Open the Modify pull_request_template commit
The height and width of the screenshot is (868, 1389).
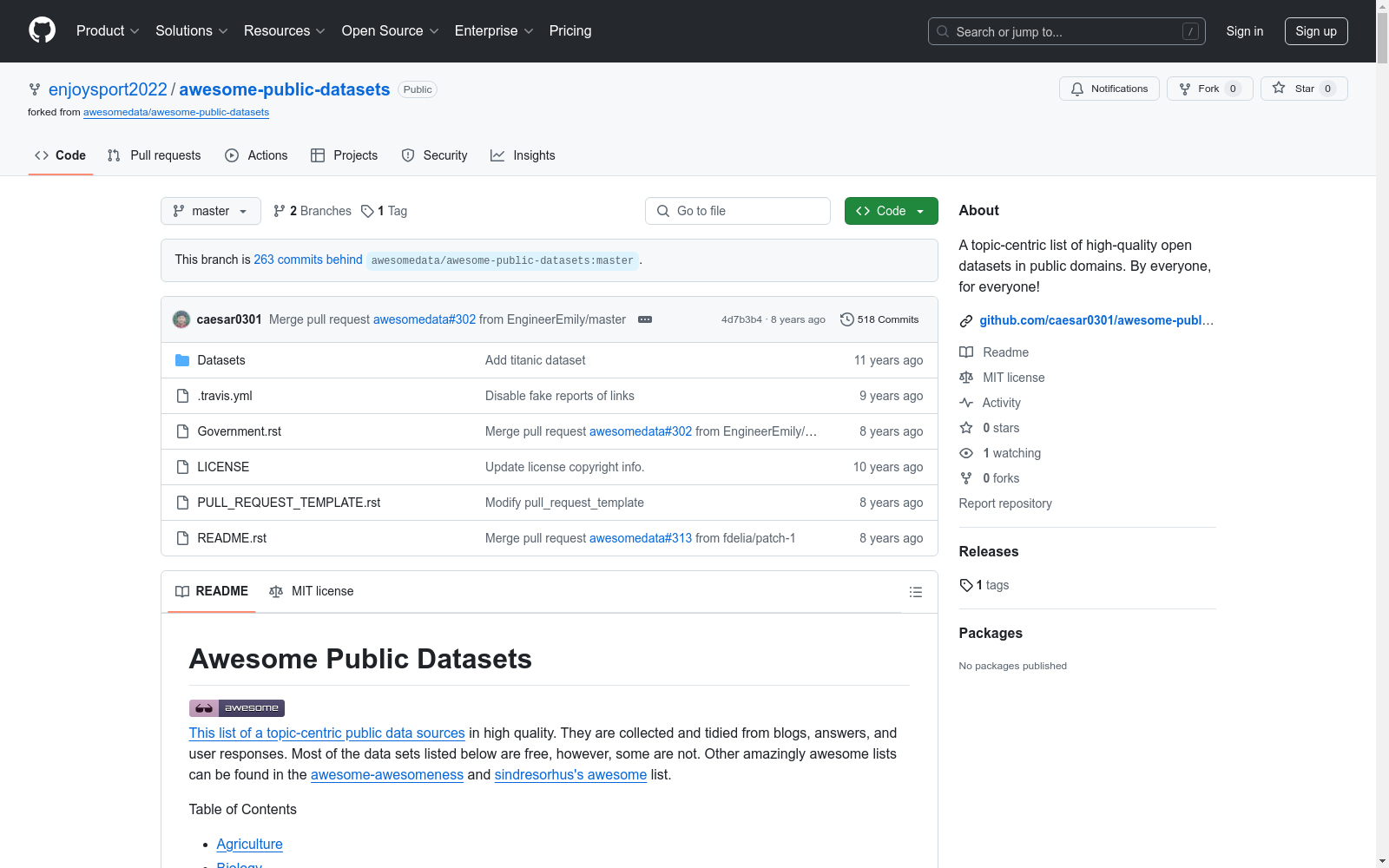point(564,503)
